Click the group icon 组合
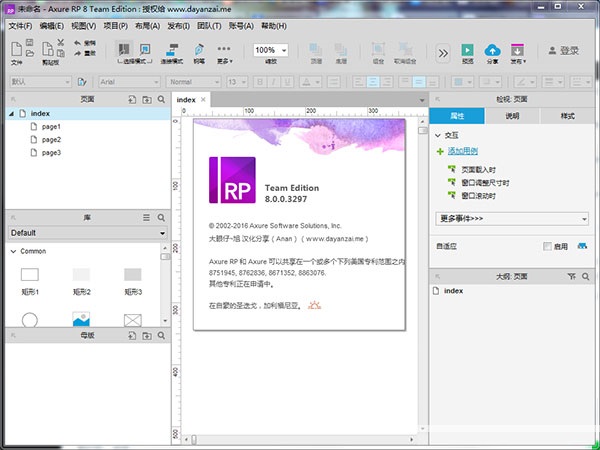 point(378,50)
